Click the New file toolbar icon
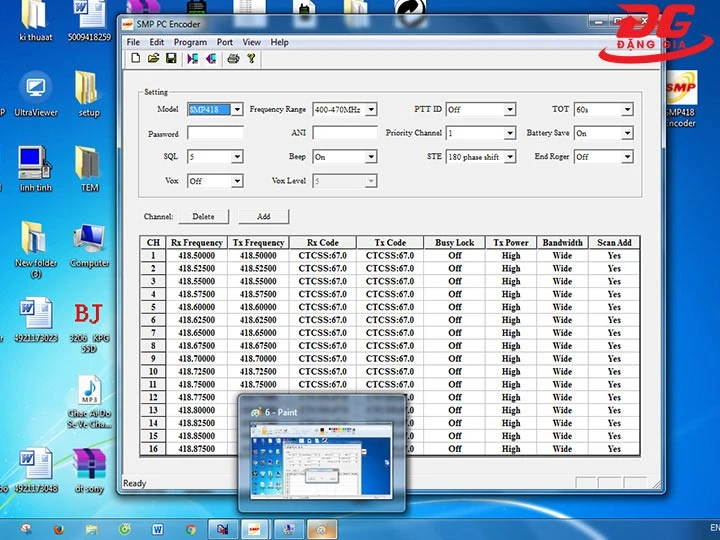Image resolution: width=720 pixels, height=540 pixels. coord(135,59)
